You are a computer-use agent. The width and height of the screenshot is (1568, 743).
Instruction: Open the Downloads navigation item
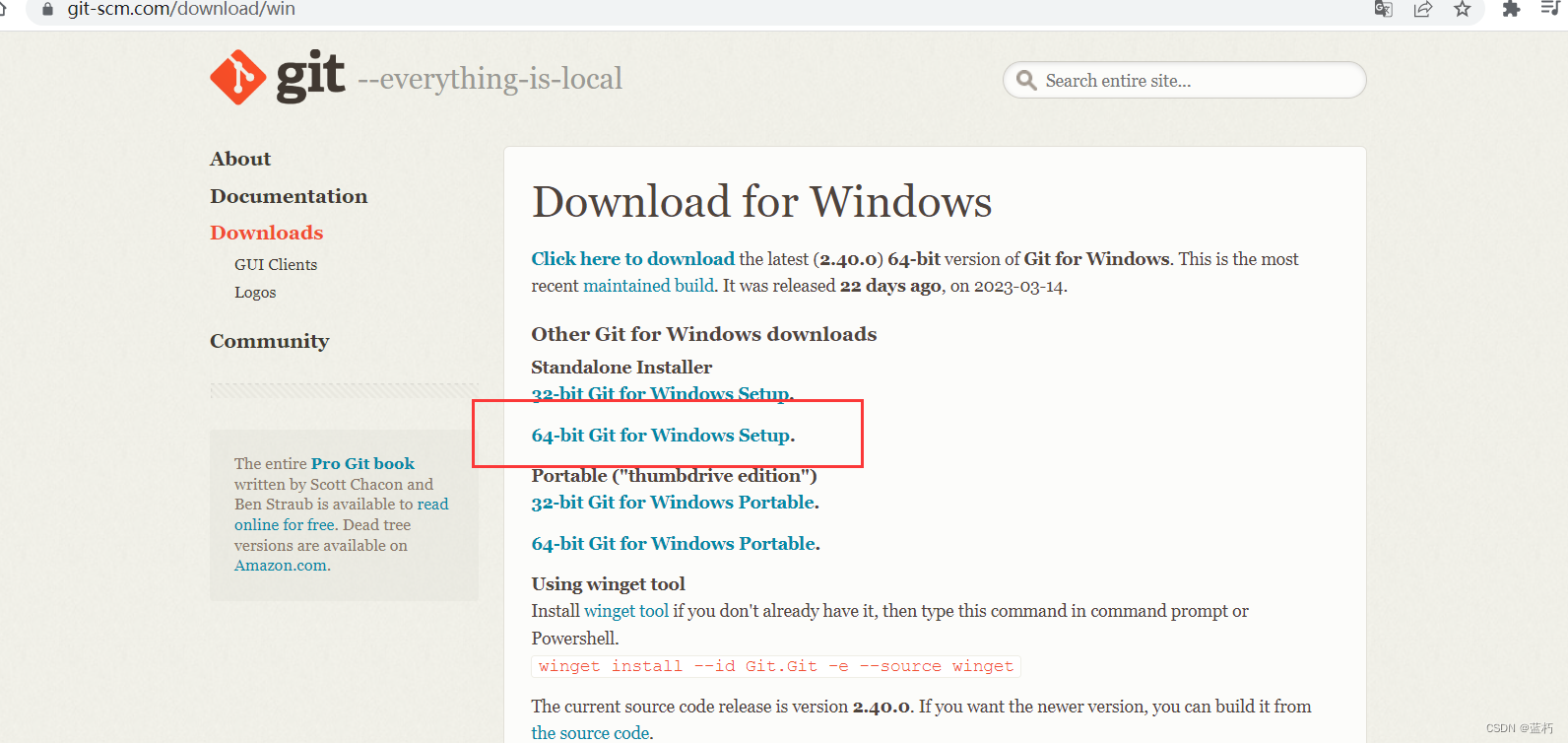click(267, 233)
